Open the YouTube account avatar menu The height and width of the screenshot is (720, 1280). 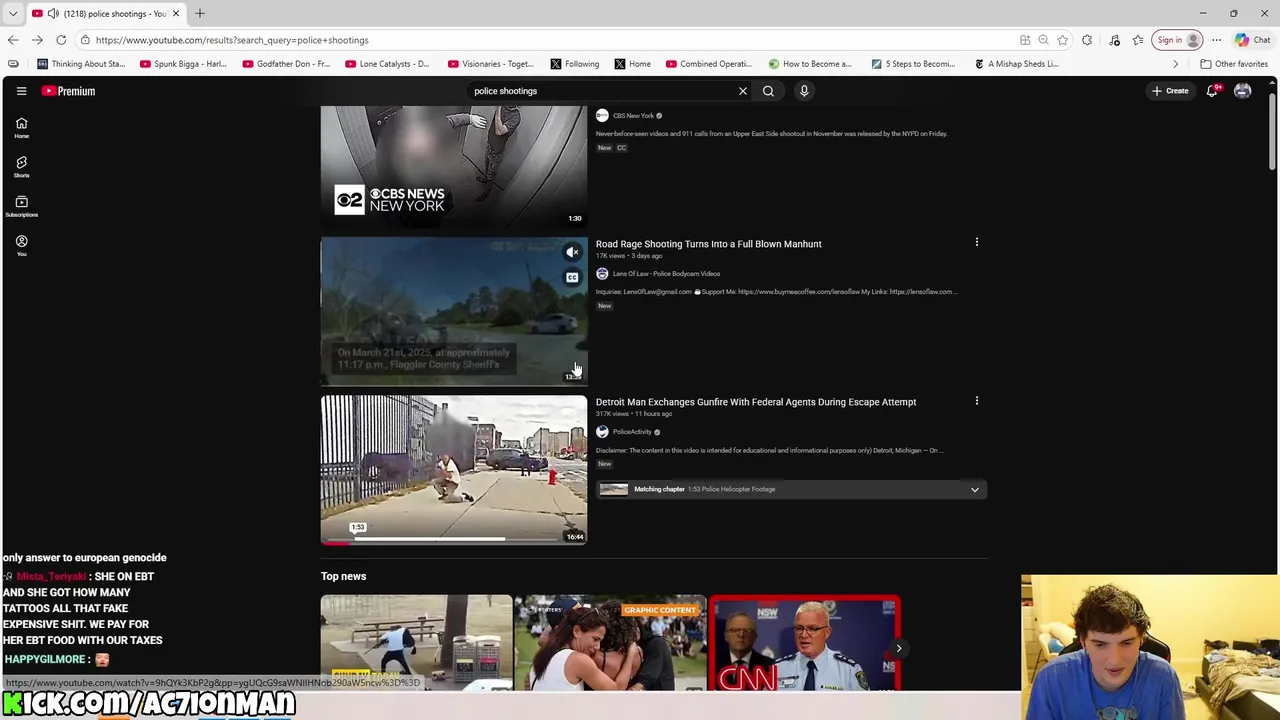click(x=1242, y=91)
